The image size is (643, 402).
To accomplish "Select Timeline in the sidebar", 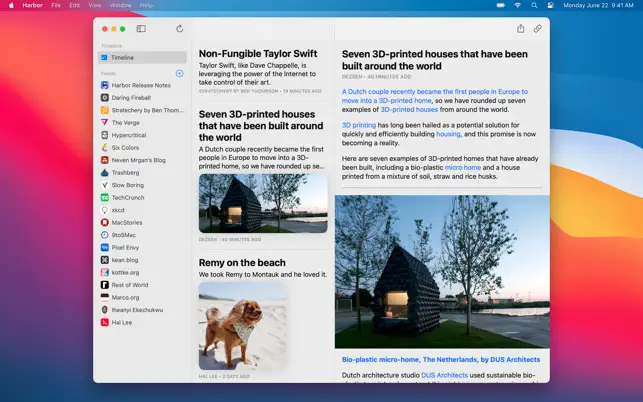I will click(142, 57).
